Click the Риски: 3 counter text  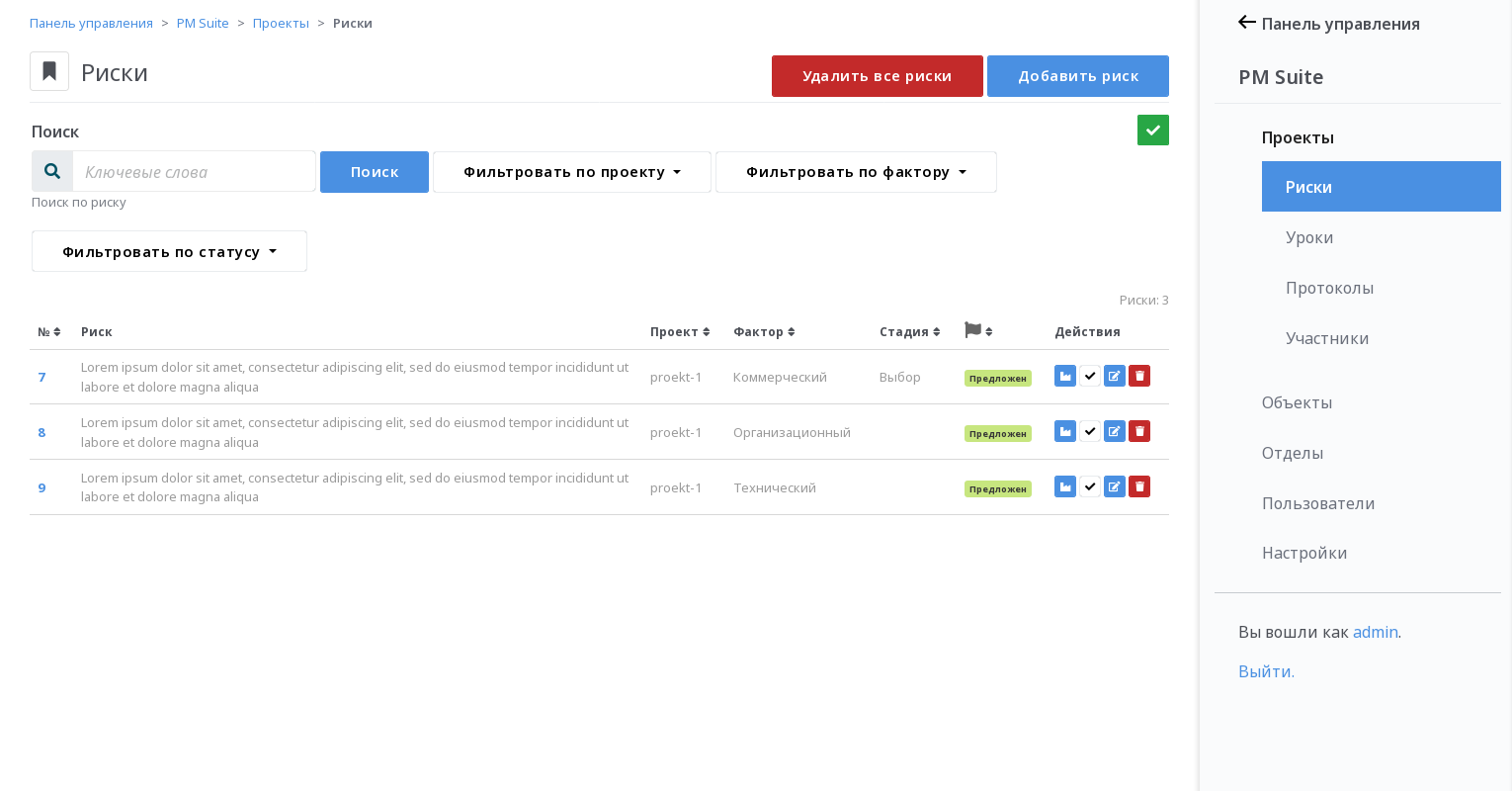pyautogui.click(x=1144, y=300)
